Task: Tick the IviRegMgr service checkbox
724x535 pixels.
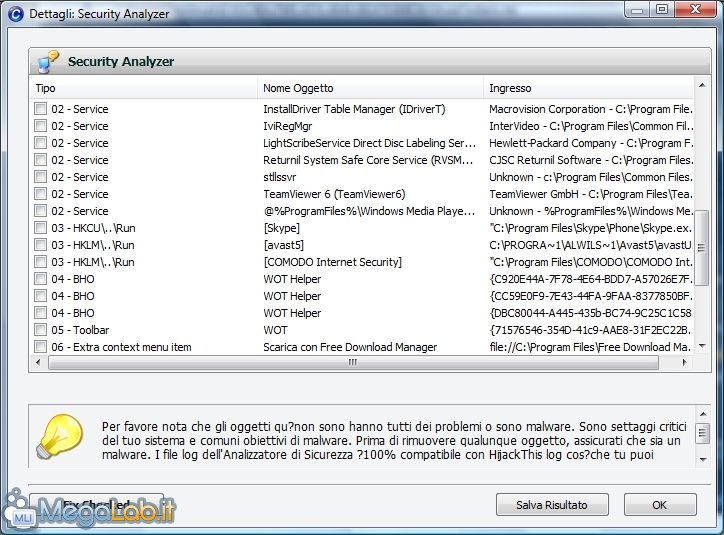Action: click(x=41, y=126)
